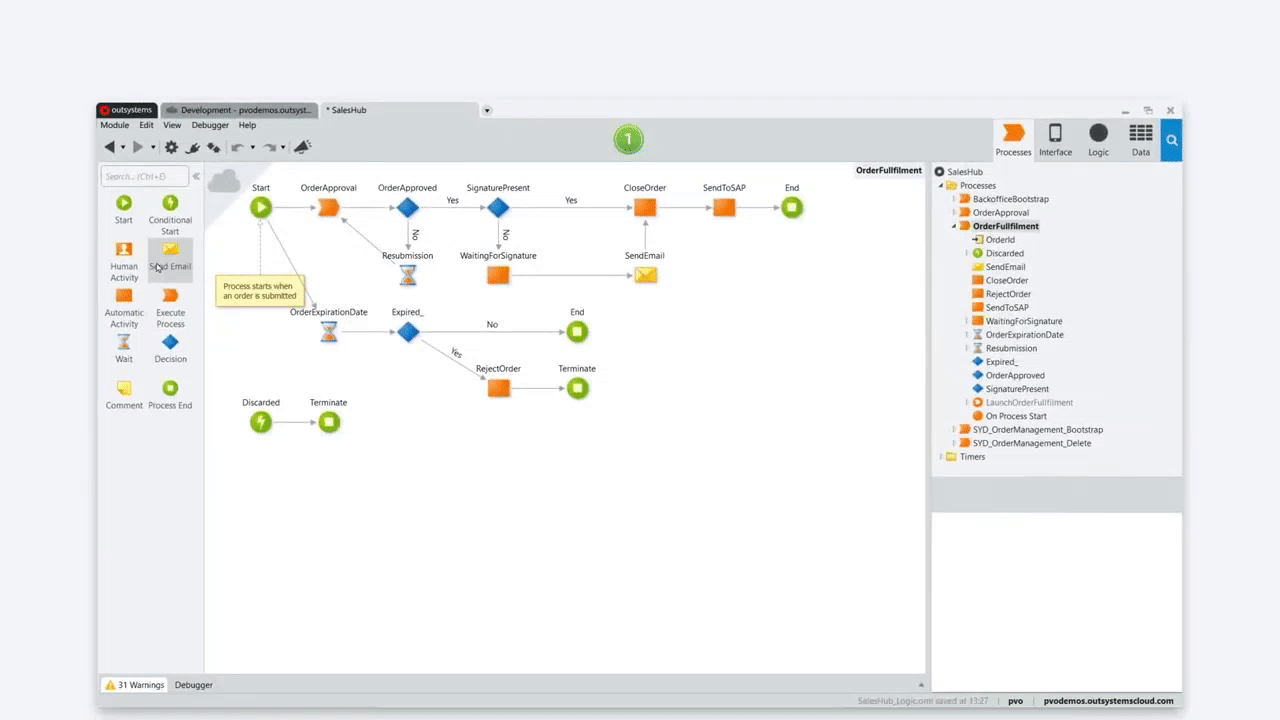Click the OrderApproved decision node on canvas

pos(407,208)
